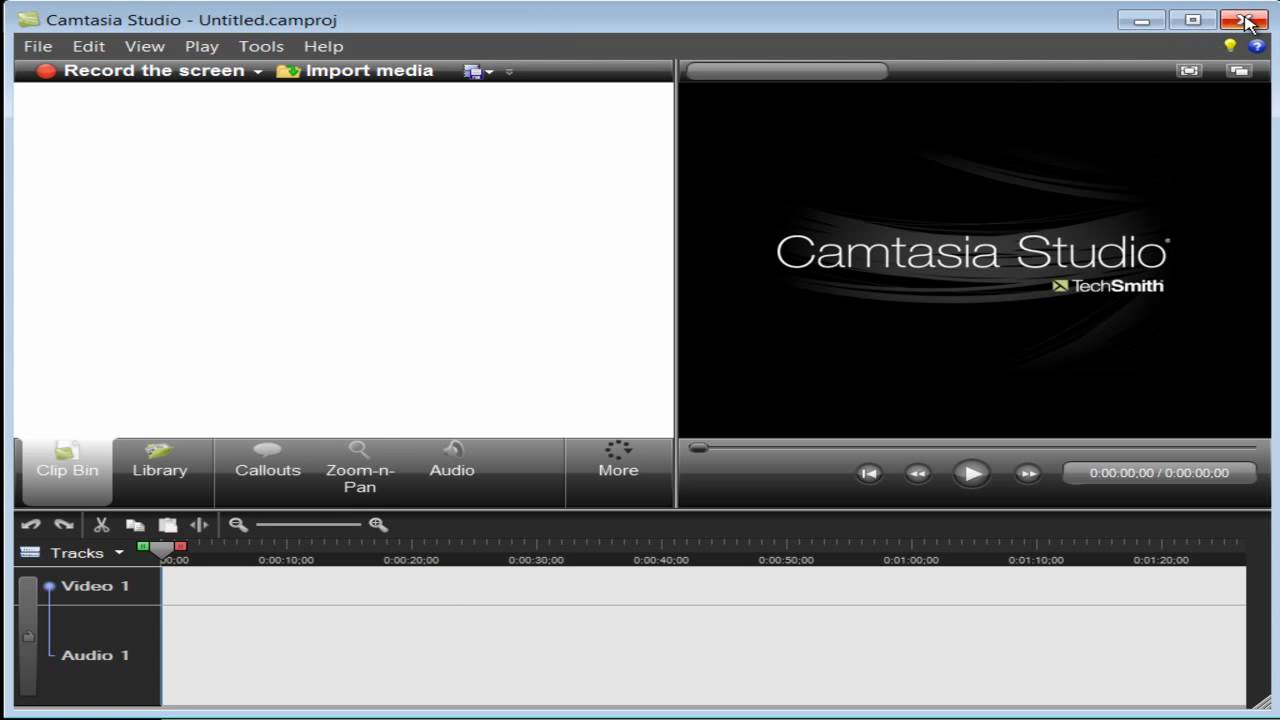Open the File menu
The image size is (1280, 720).
pos(38,46)
